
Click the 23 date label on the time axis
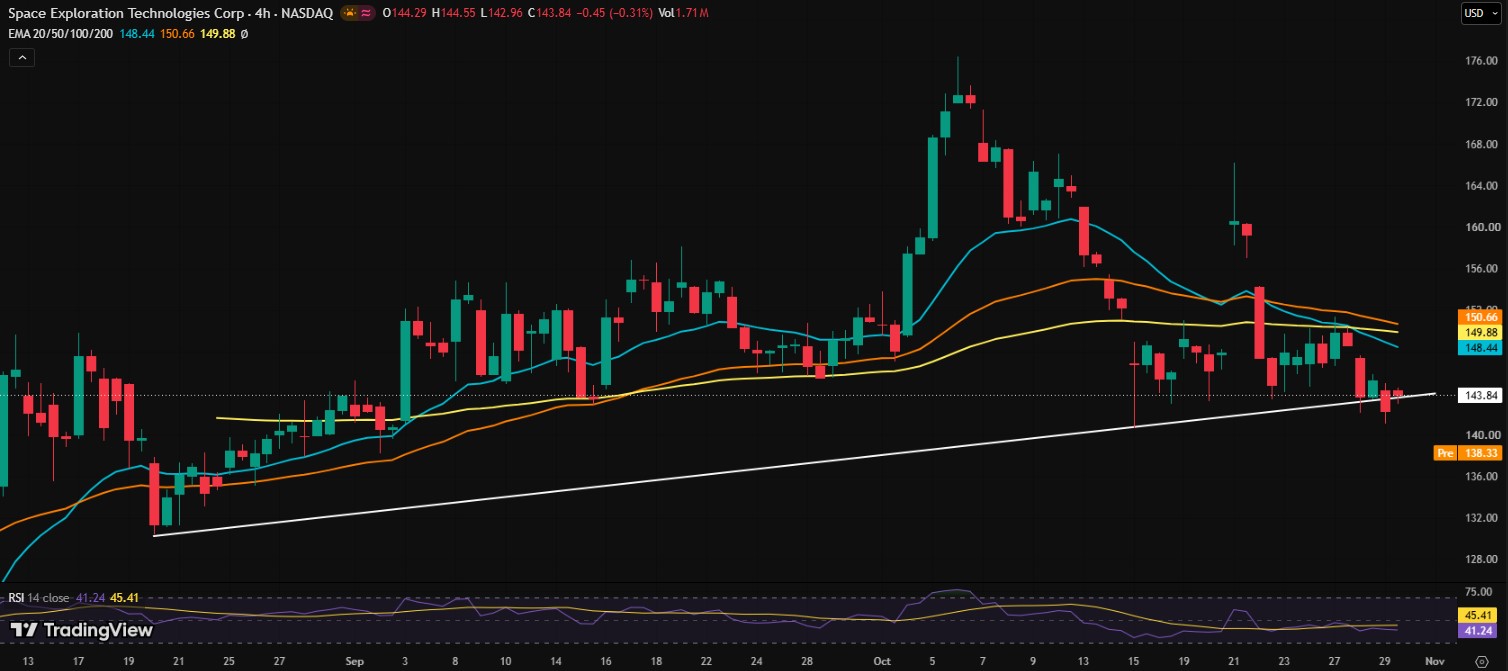(x=1283, y=661)
